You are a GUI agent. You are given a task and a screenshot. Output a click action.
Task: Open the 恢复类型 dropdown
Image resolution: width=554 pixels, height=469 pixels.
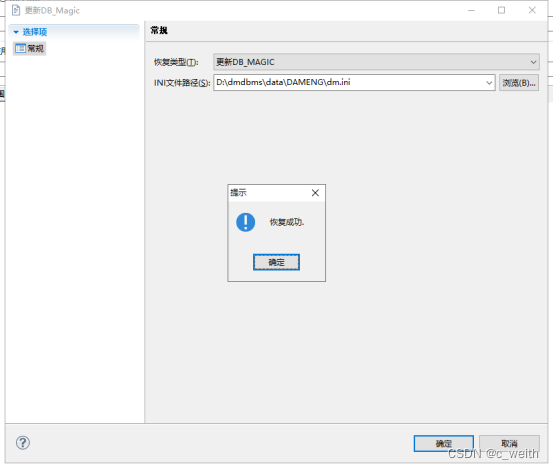click(x=376, y=62)
